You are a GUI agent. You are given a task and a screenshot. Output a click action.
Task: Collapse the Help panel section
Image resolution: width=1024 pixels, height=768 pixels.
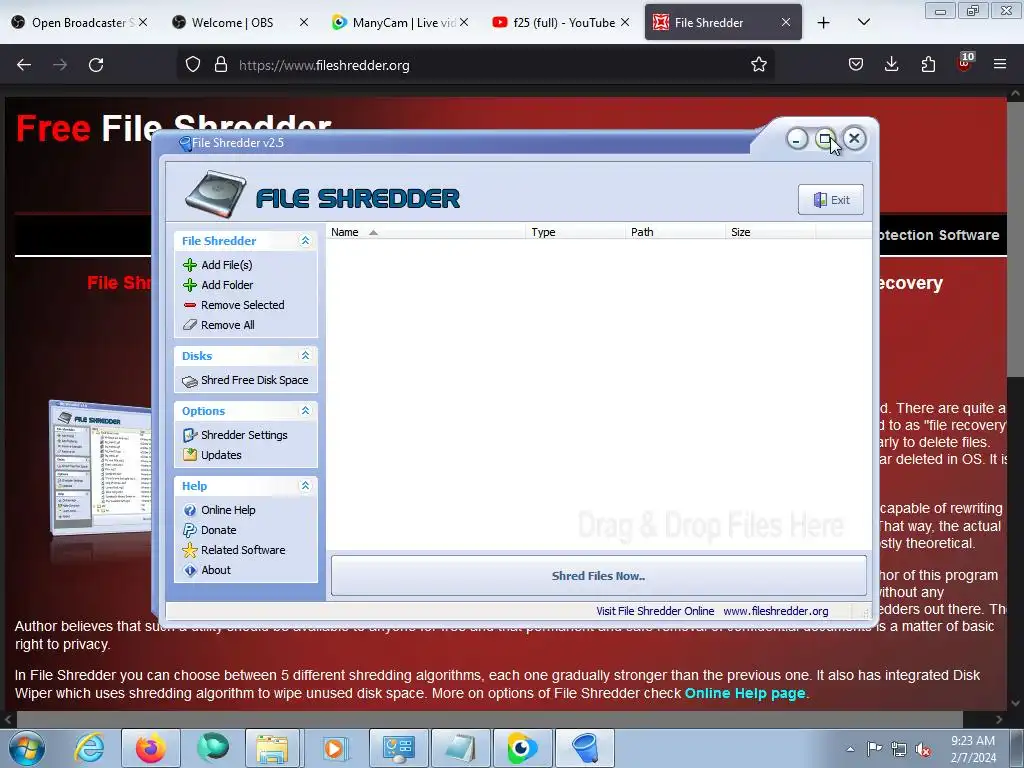(x=305, y=486)
